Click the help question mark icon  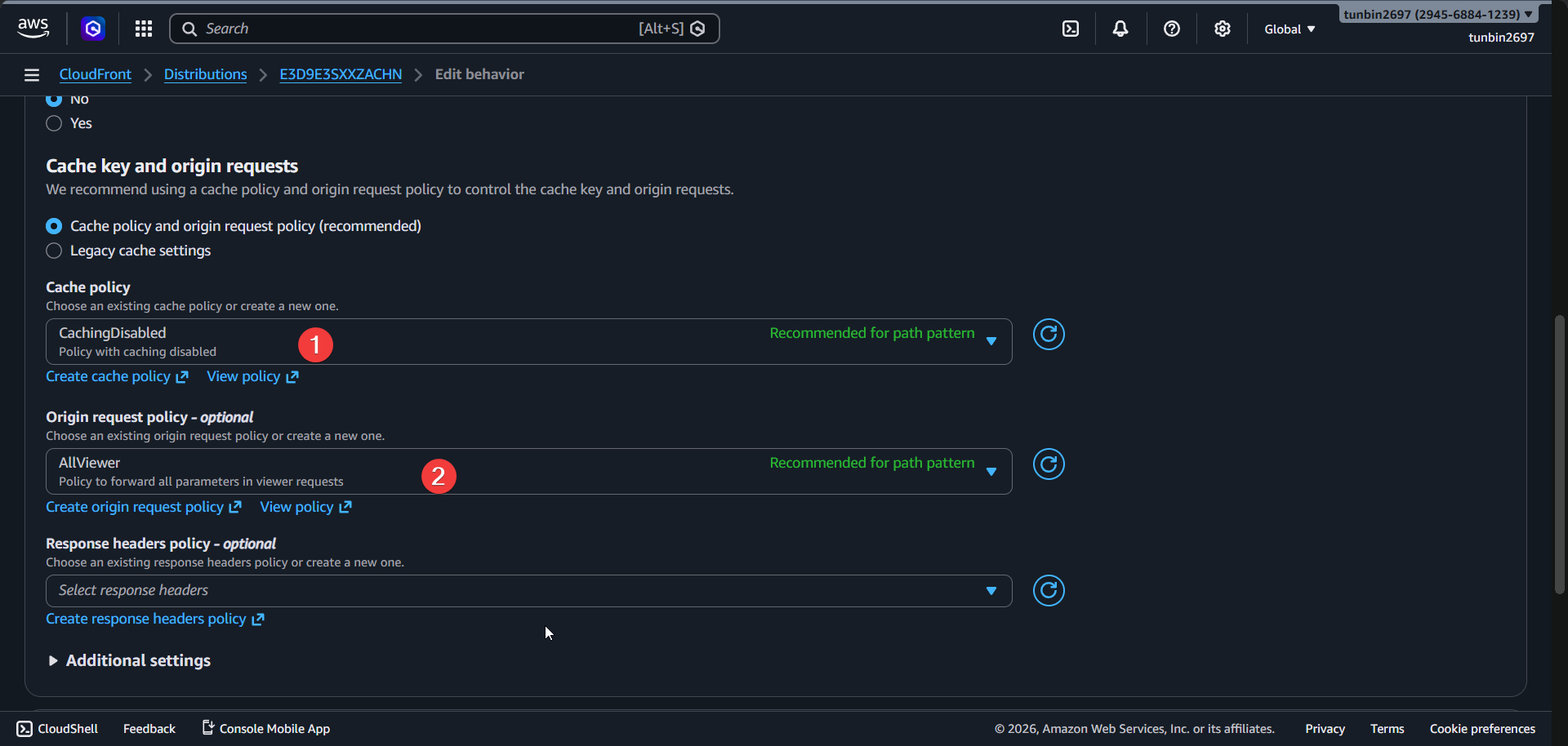coord(1172,29)
